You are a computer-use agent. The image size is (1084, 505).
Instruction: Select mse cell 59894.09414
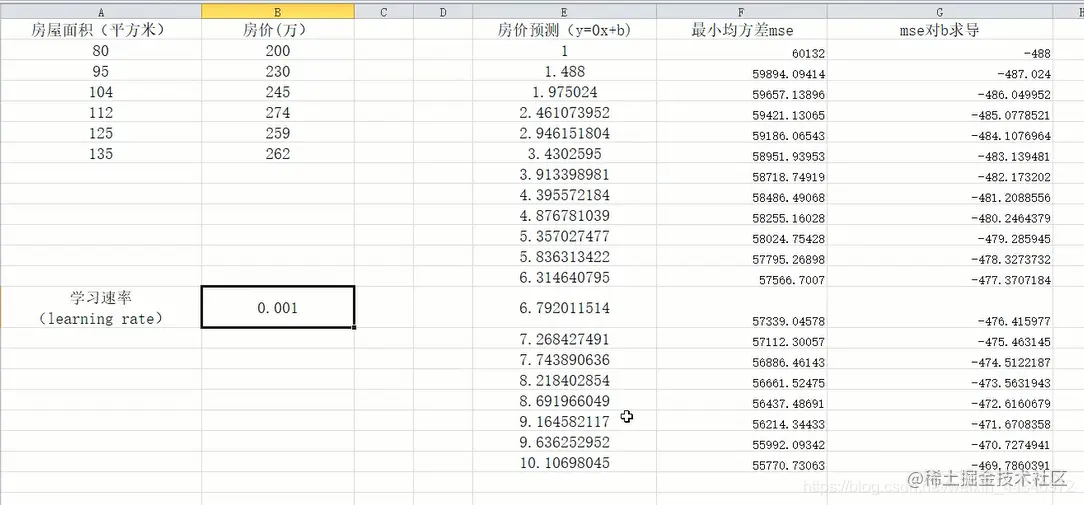pos(742,71)
